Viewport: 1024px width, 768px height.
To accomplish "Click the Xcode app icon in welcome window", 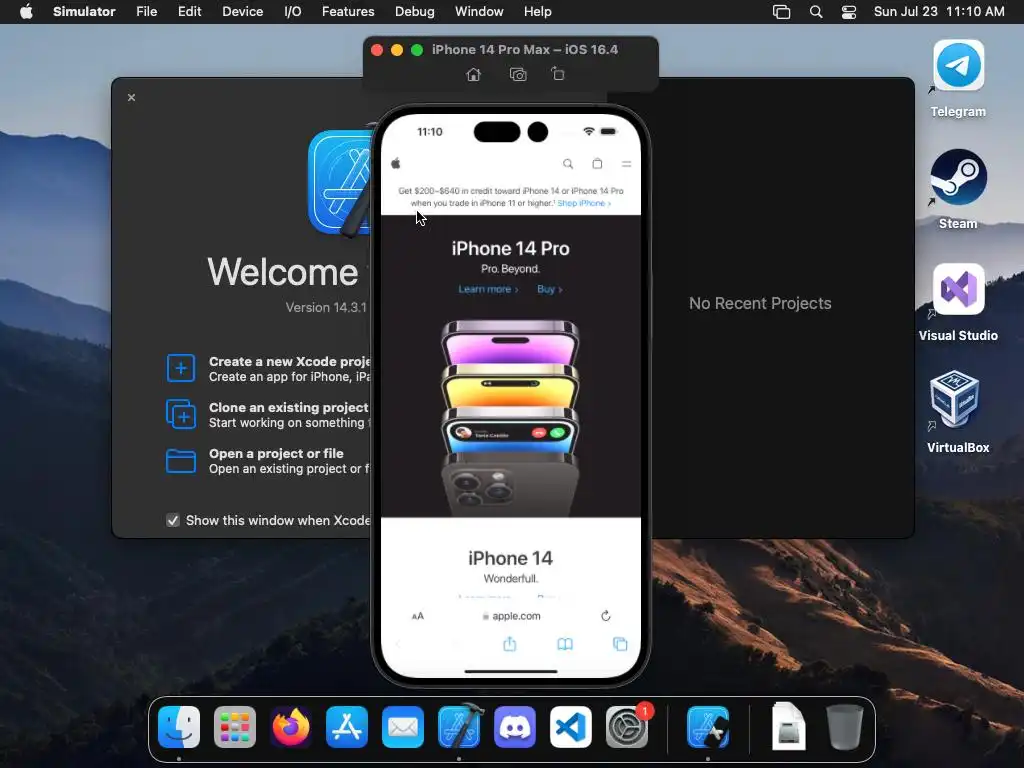I will 340,182.
